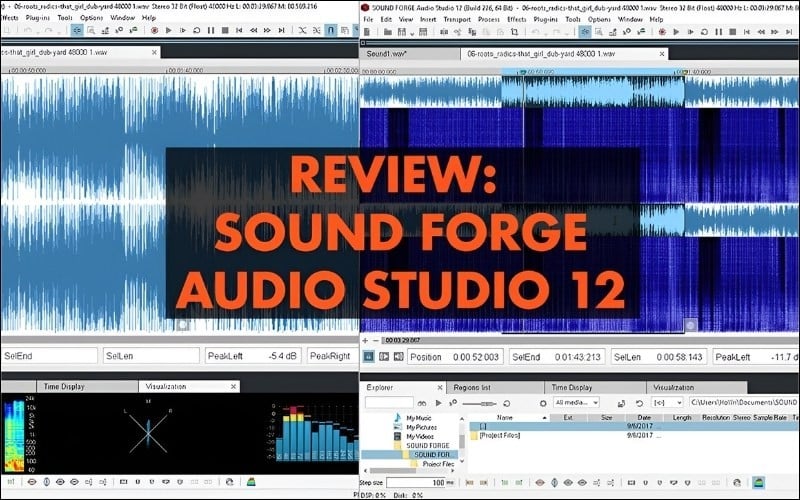Click the Crop icon in the right toolbar
800x500 pixels.
coord(514,32)
